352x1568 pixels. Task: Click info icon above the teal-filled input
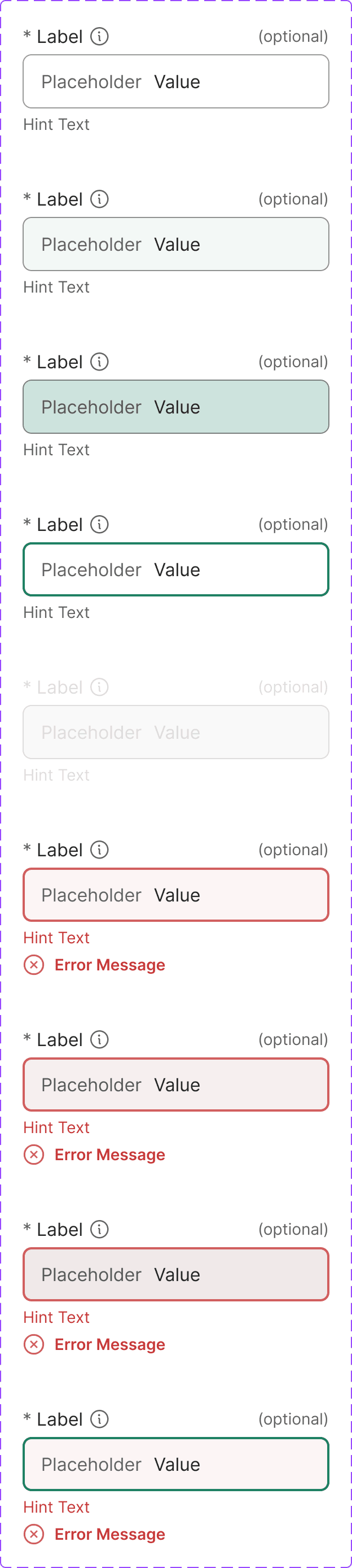click(99, 361)
